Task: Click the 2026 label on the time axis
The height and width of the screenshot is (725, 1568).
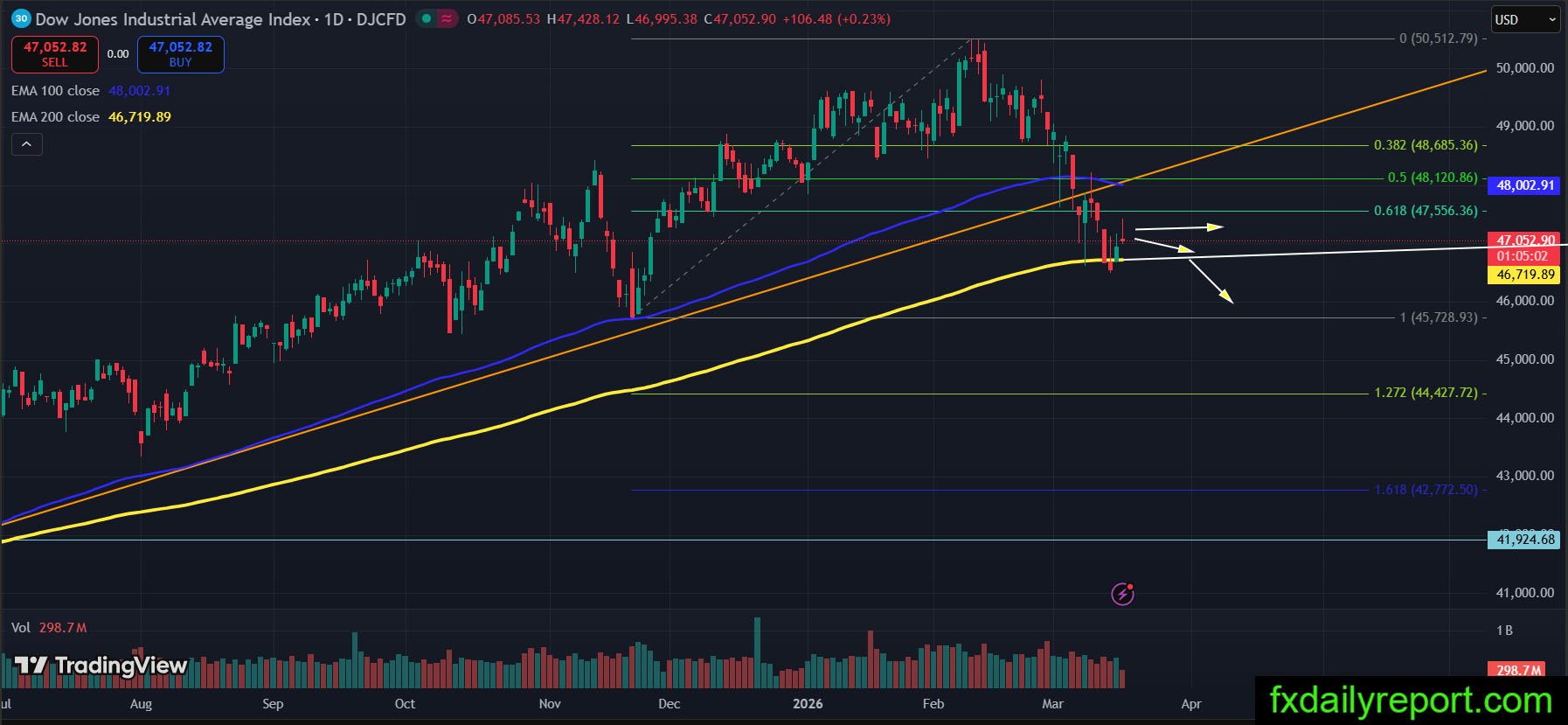Action: click(808, 704)
